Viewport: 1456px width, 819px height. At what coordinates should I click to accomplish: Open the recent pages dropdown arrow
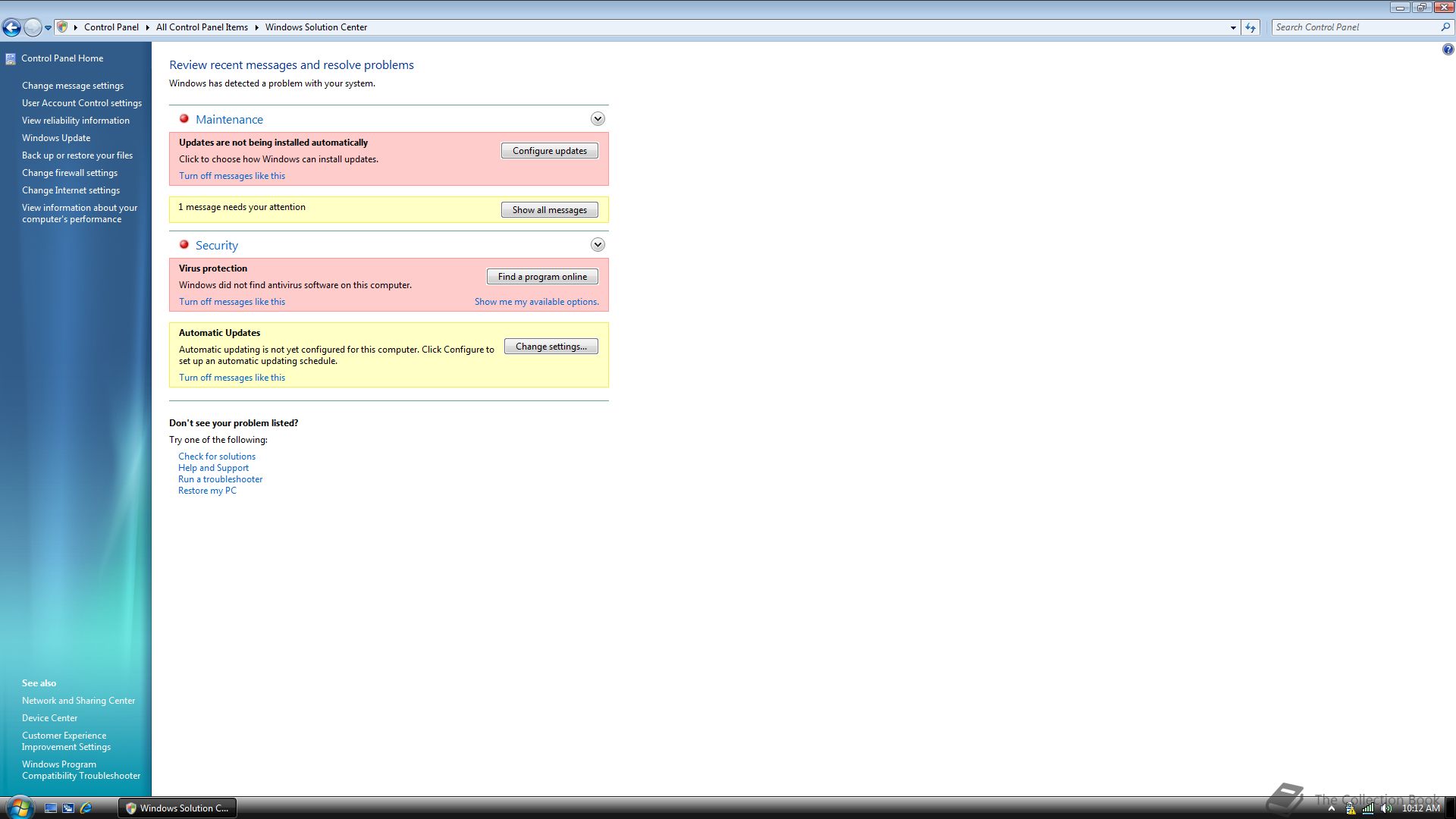(x=48, y=27)
